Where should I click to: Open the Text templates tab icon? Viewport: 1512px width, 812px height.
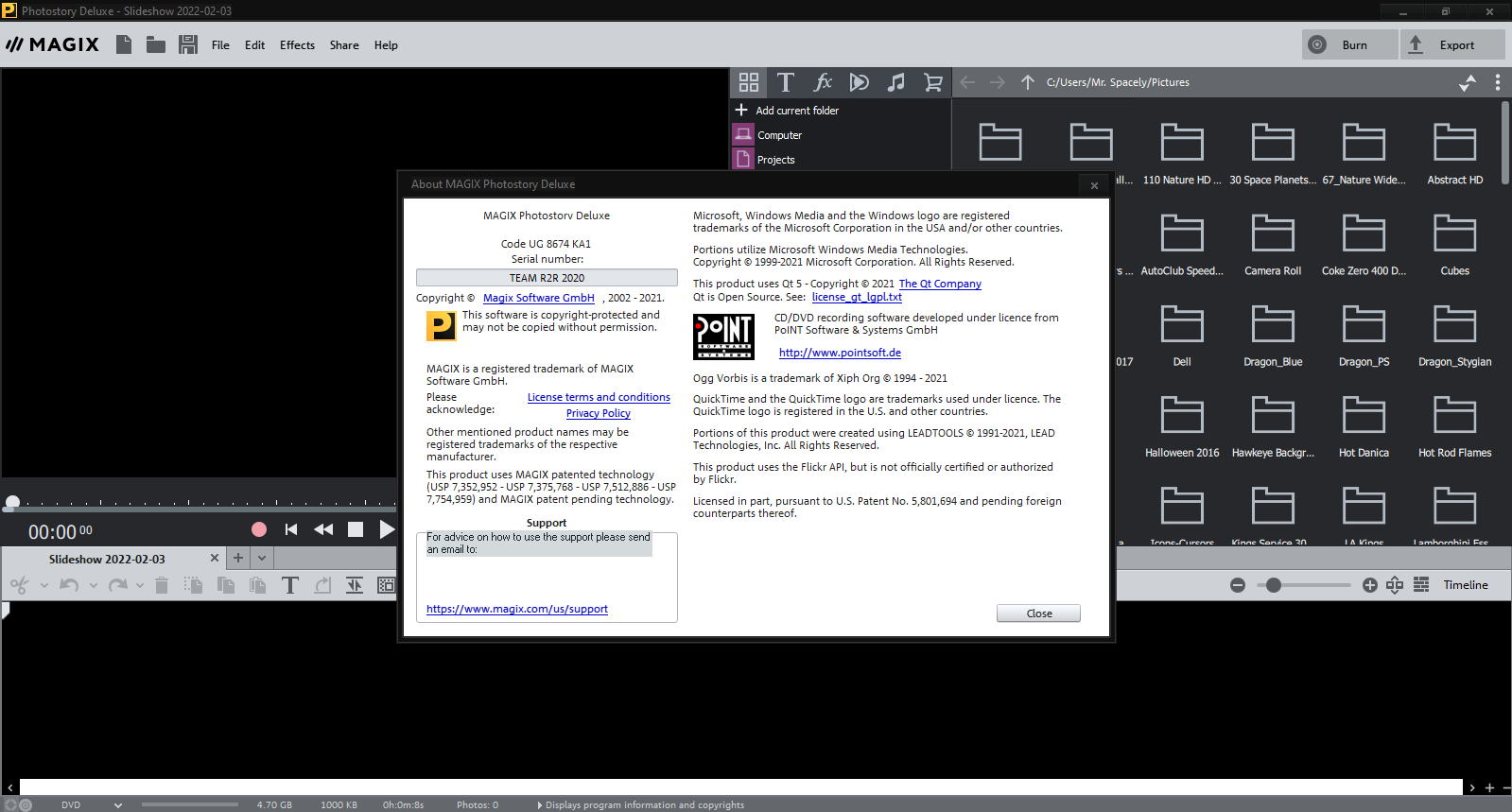point(785,82)
